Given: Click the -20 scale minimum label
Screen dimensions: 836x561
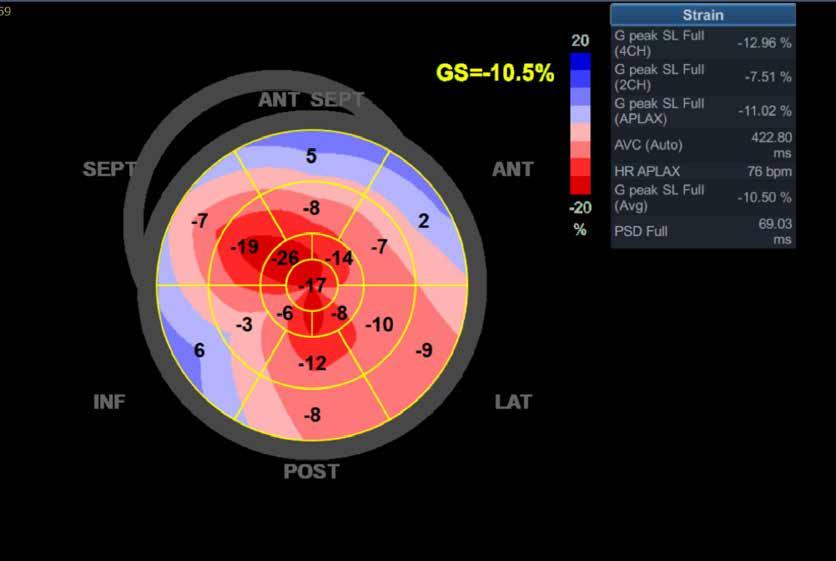Looking at the screenshot, I should coord(580,207).
